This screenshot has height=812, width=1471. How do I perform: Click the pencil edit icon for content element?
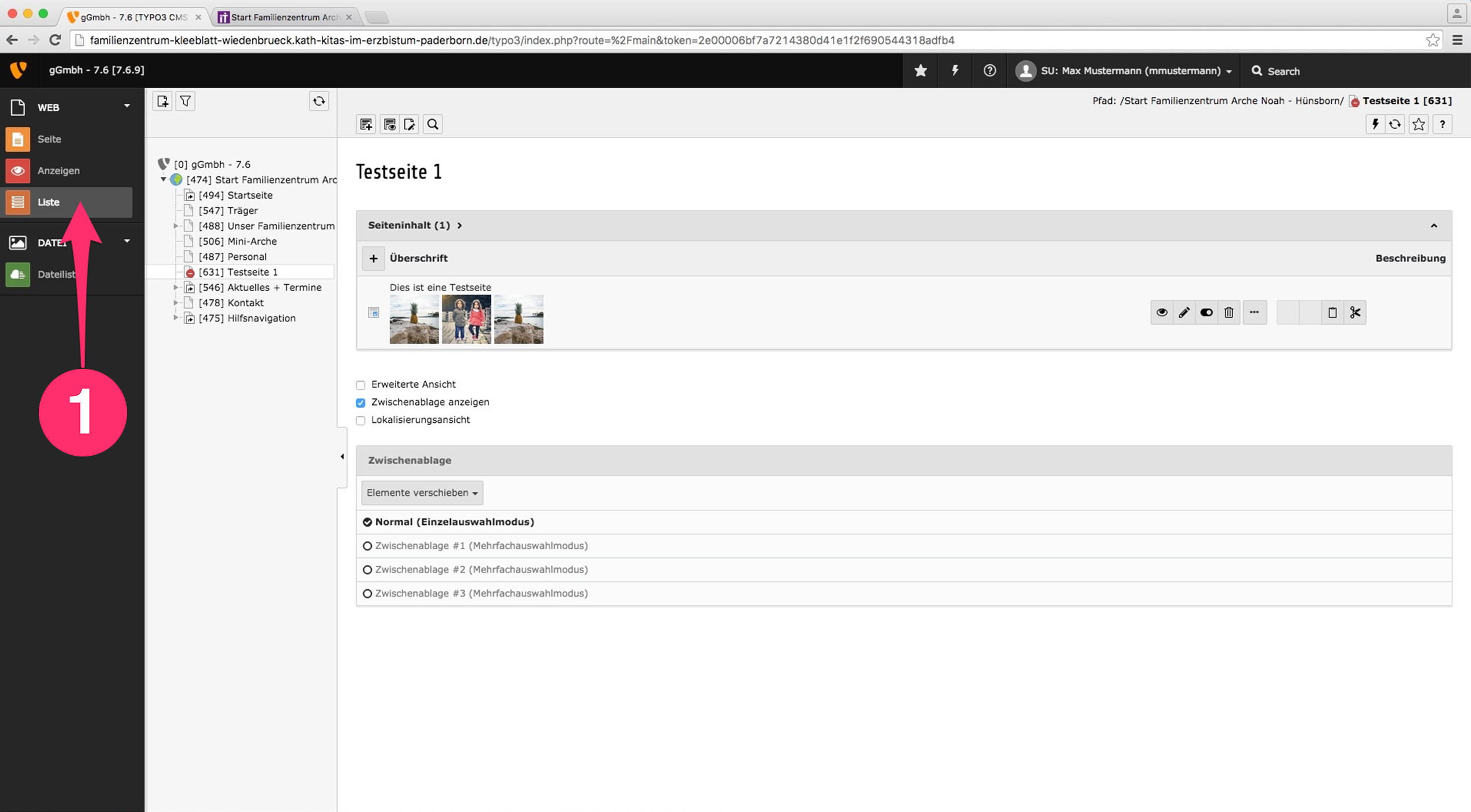pos(1184,313)
